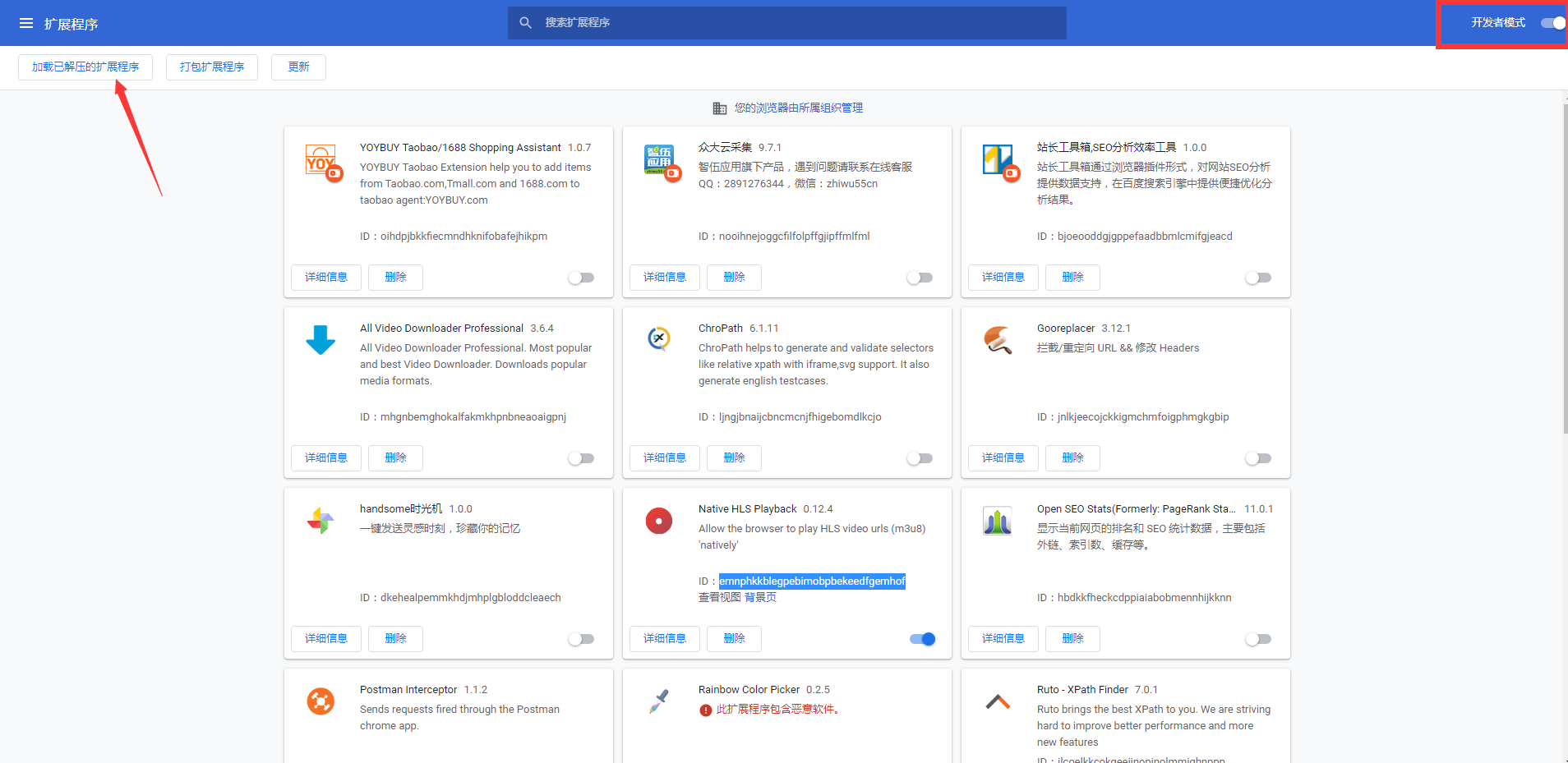Remove the handsome时光机 extension
Viewport: 1568px width, 763px height.
click(395, 639)
